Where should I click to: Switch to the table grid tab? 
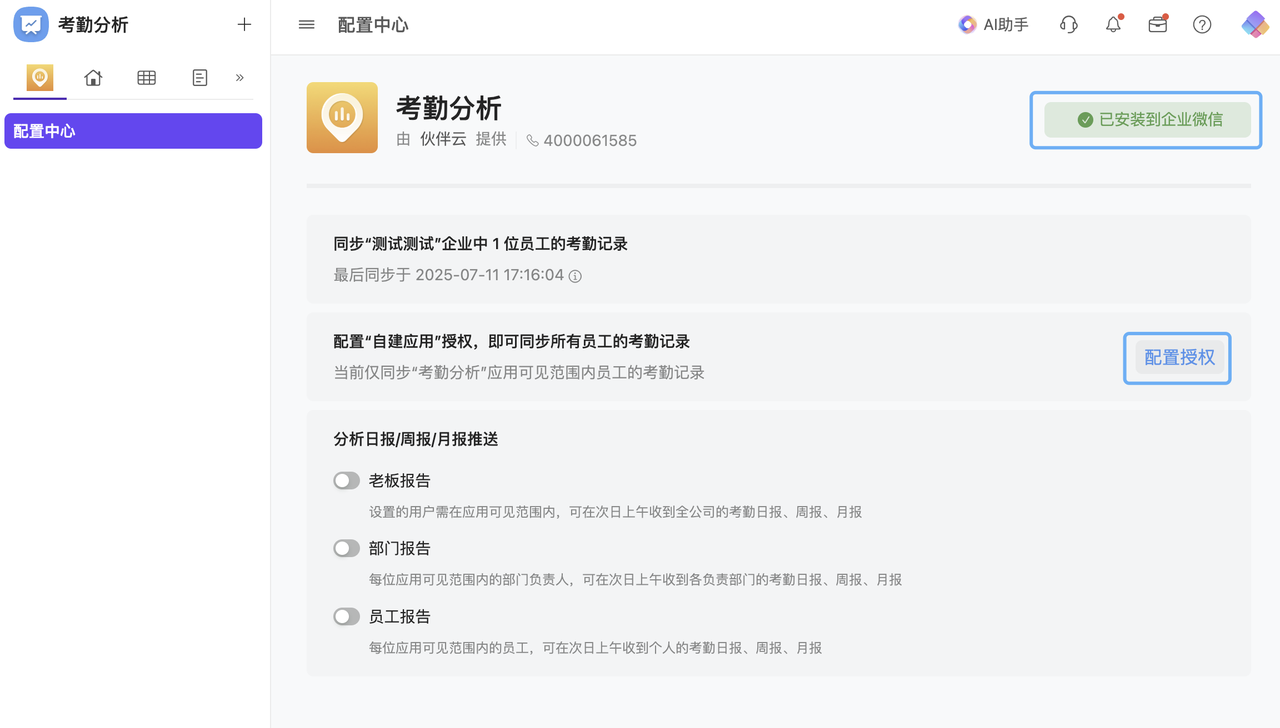coord(147,78)
